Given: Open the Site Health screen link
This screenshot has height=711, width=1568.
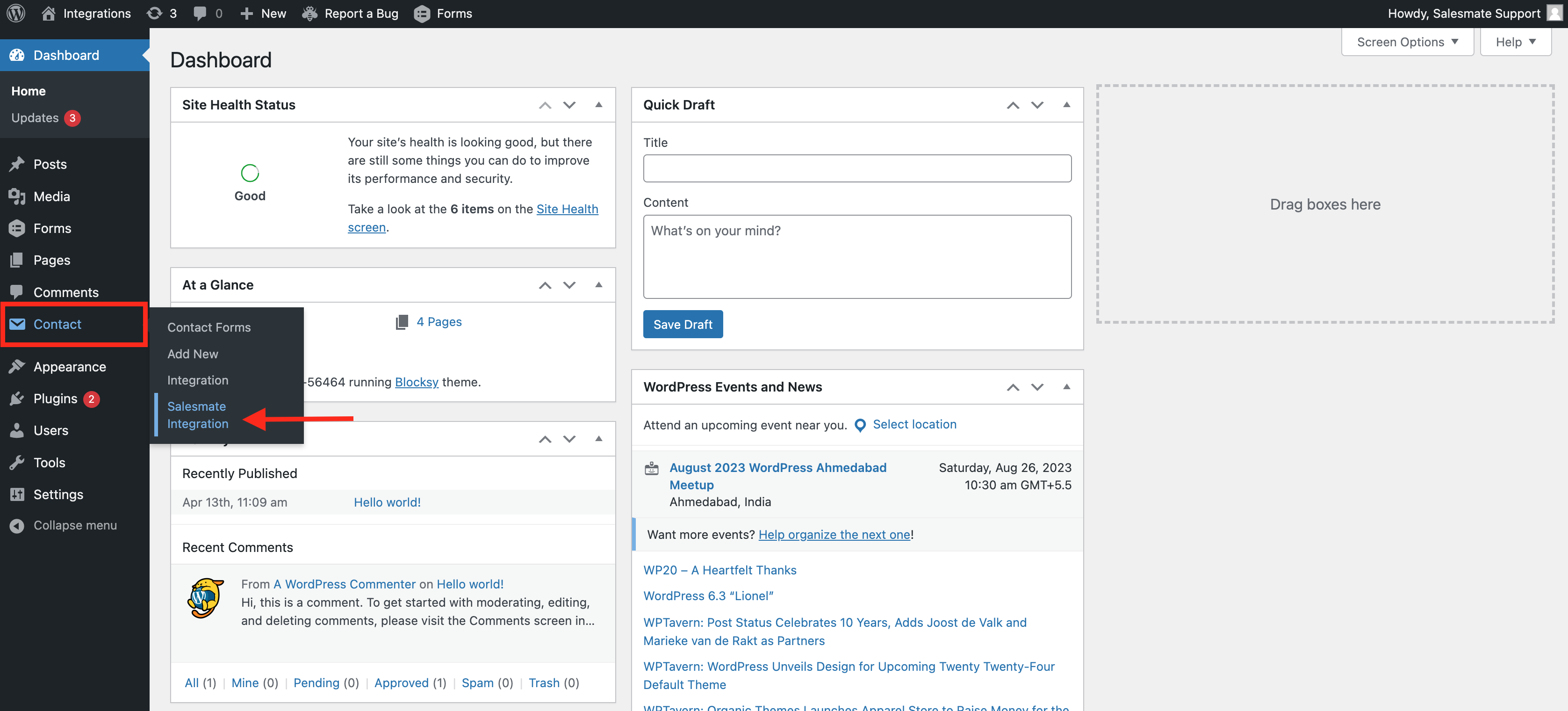Looking at the screenshot, I should 473,218.
